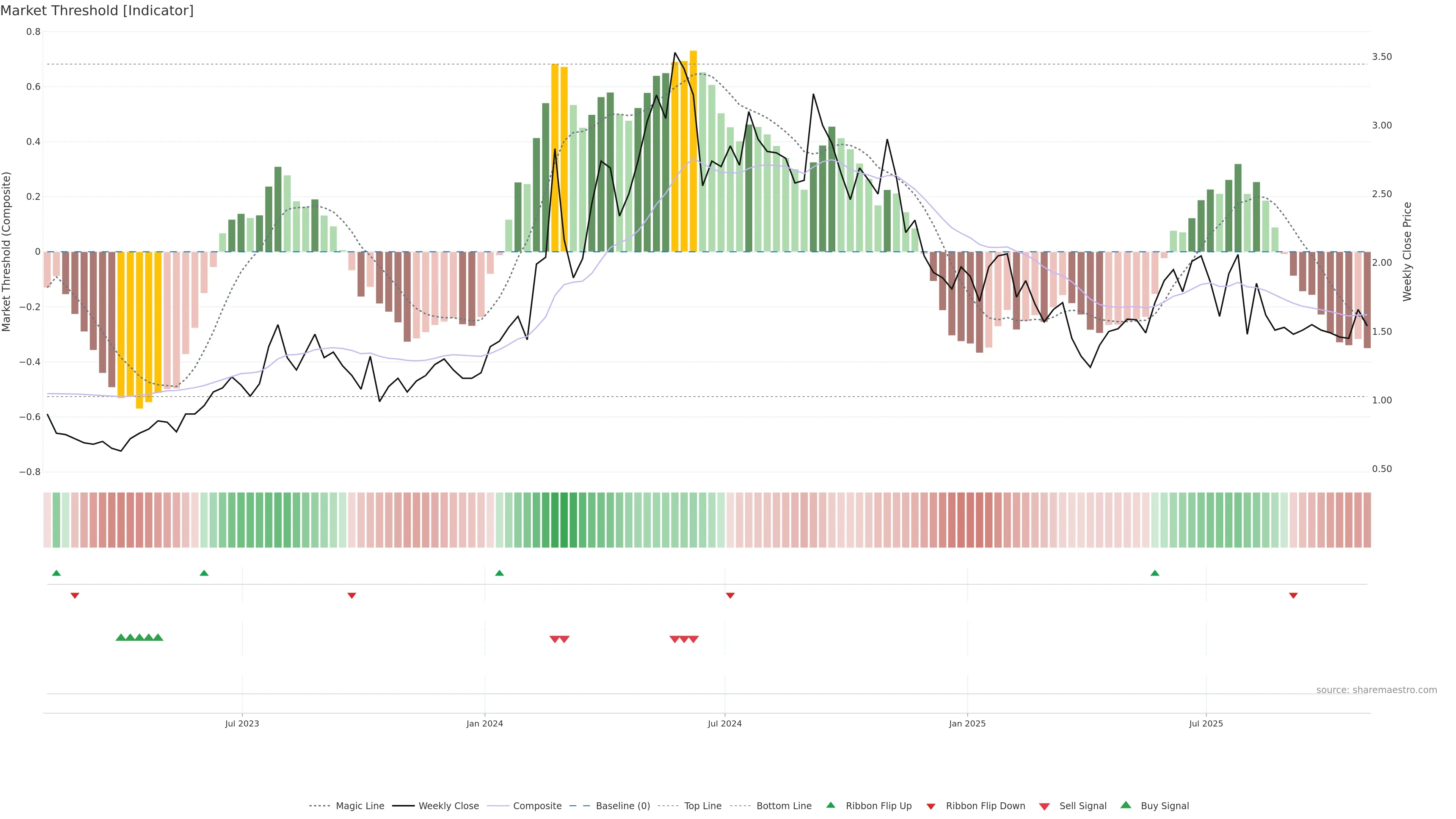The height and width of the screenshot is (819, 1456).
Task: Click the green flip-up marker before Jul 2025
Action: [x=1155, y=573]
